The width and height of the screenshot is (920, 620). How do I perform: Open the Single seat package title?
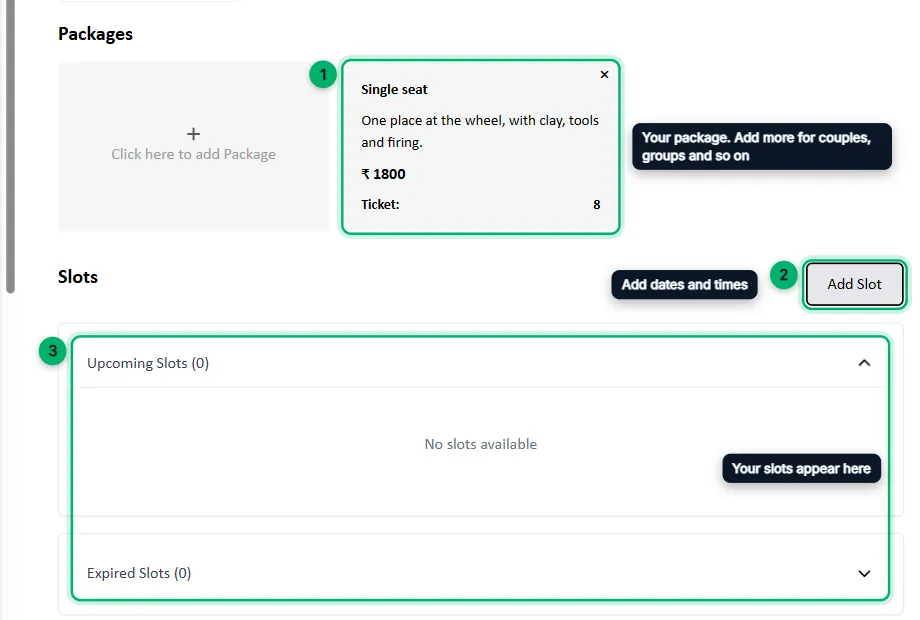(394, 90)
